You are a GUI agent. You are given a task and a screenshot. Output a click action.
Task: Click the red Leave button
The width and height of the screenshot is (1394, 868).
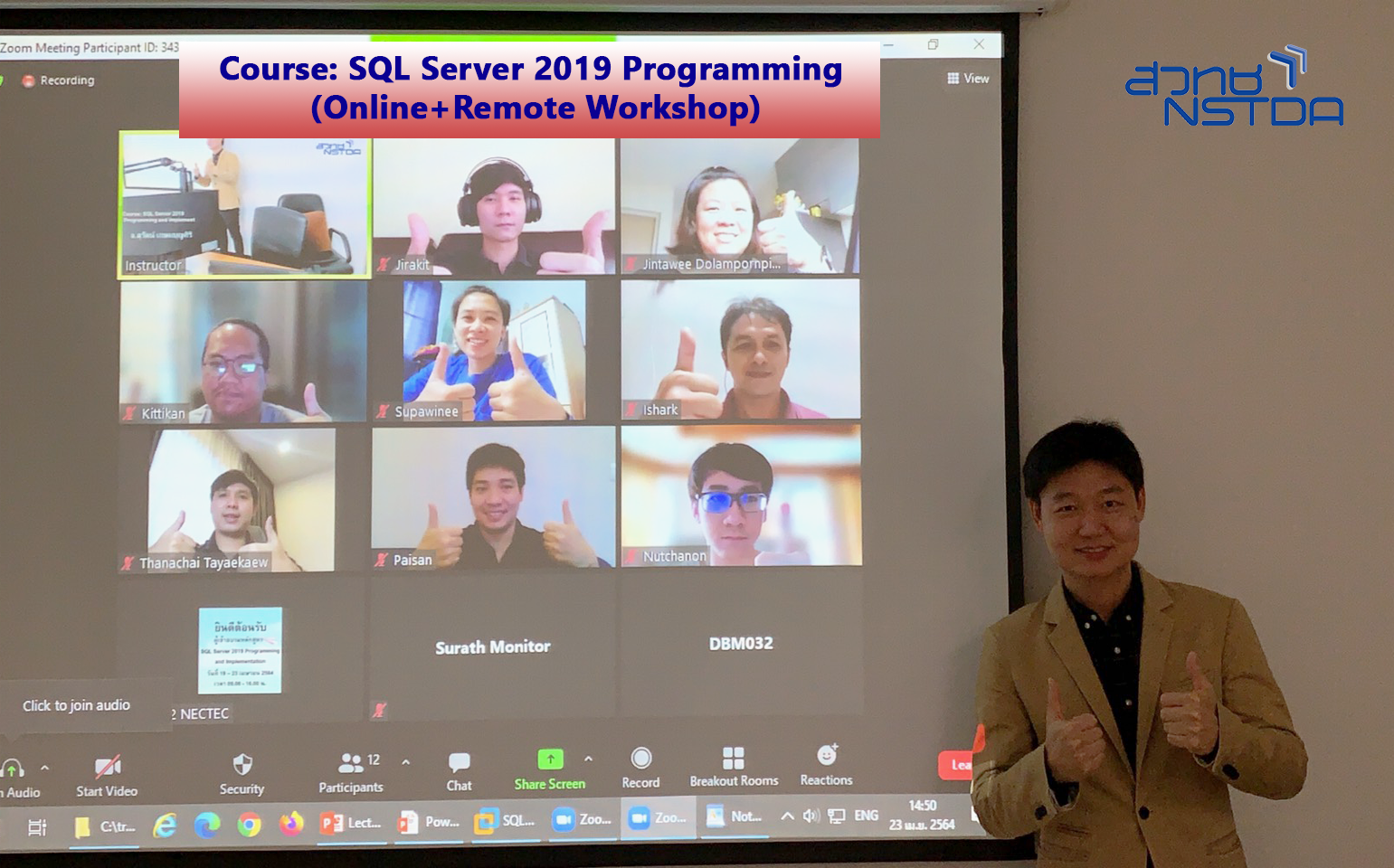pyautogui.click(x=957, y=765)
